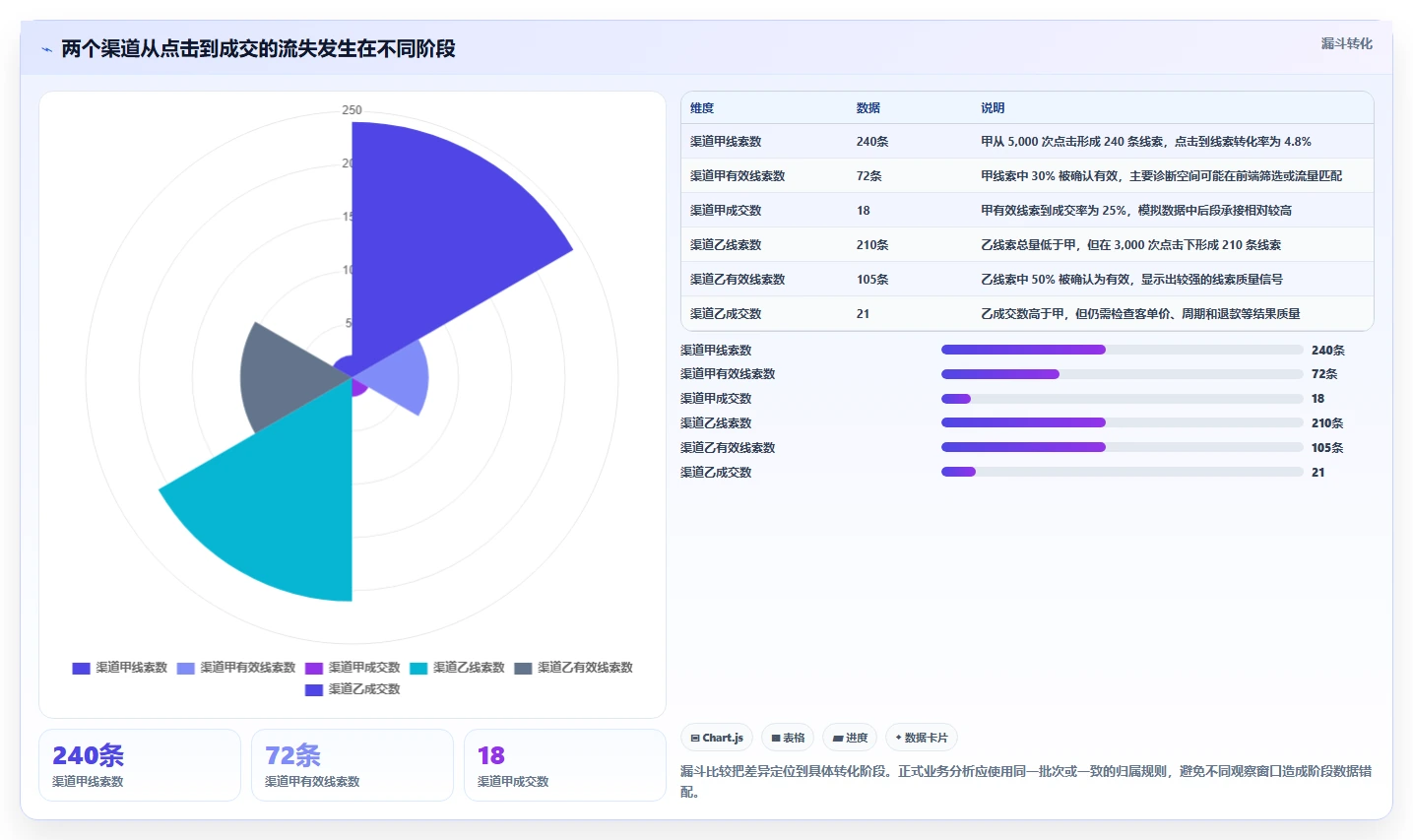Click the 240条 value beside its progress bar
Image resolution: width=1413 pixels, height=840 pixels.
point(1328,351)
